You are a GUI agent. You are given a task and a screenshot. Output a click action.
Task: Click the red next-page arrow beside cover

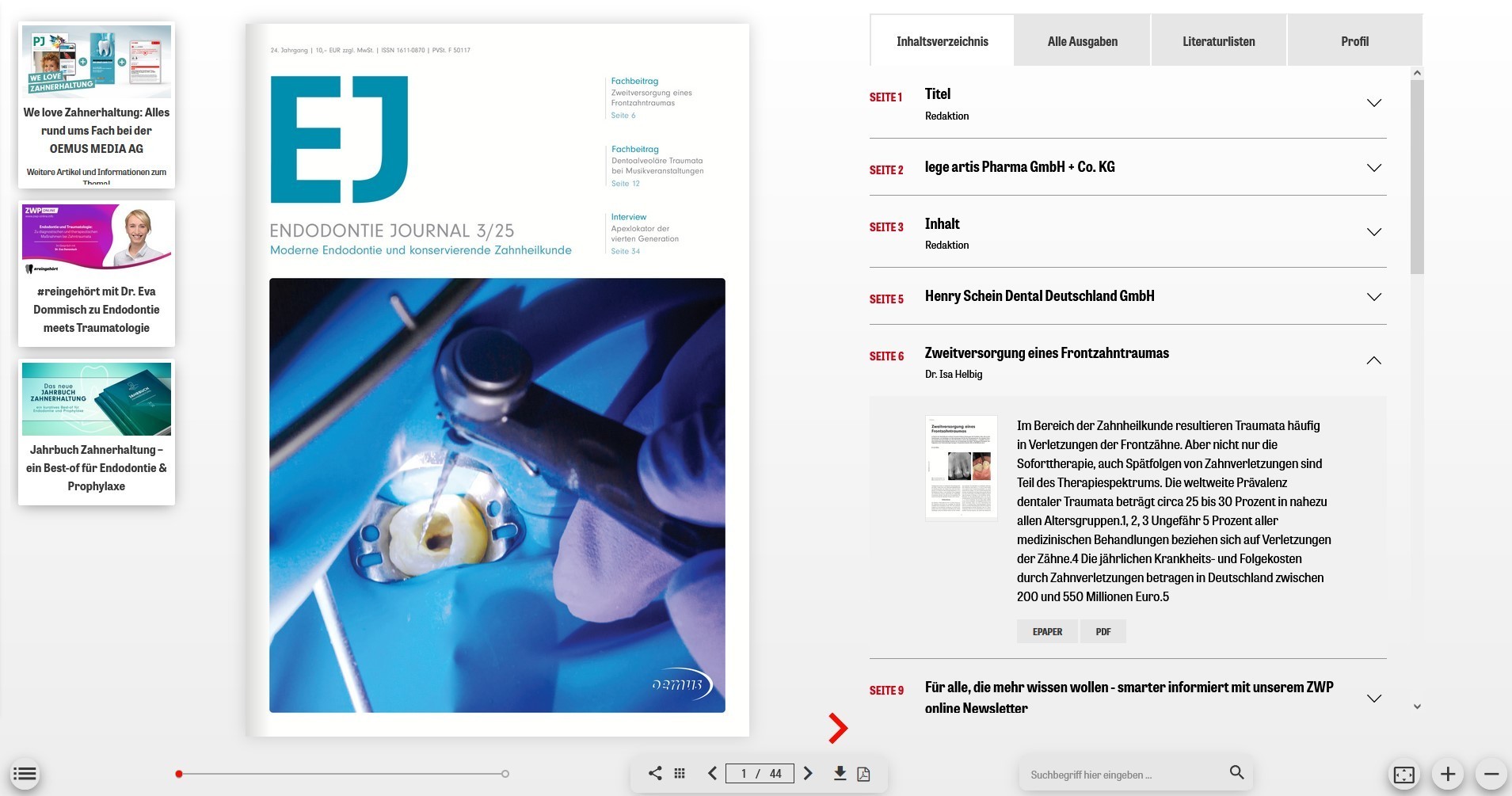[838, 728]
